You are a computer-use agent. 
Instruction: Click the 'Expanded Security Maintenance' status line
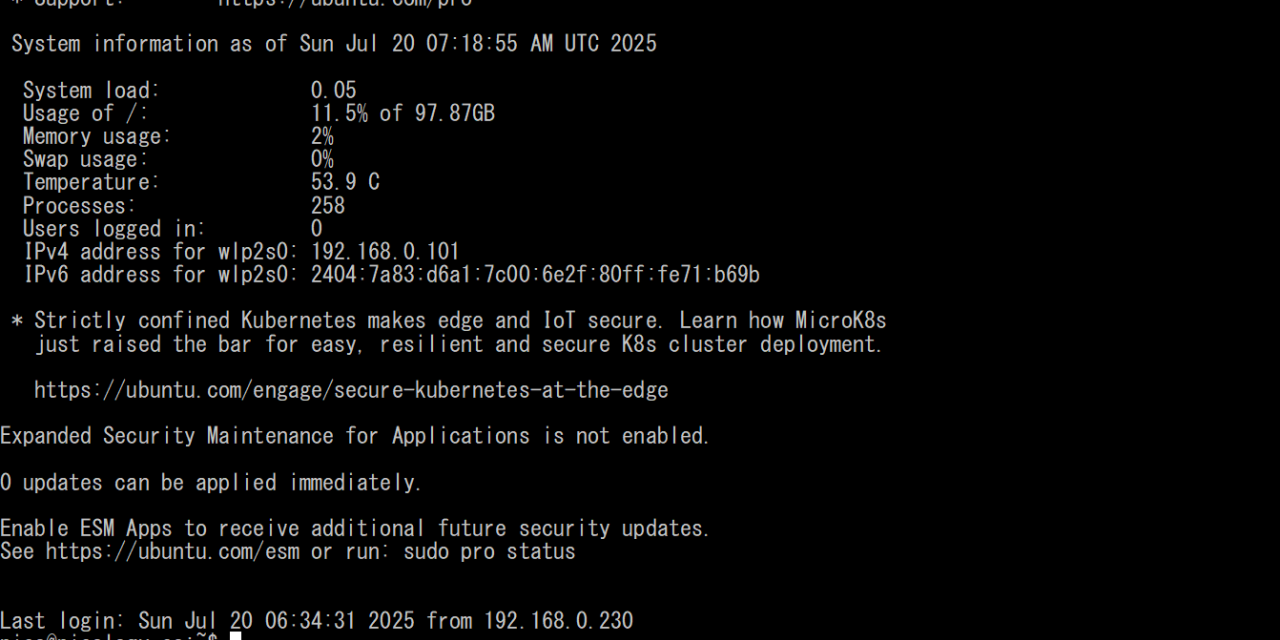[x=355, y=436]
